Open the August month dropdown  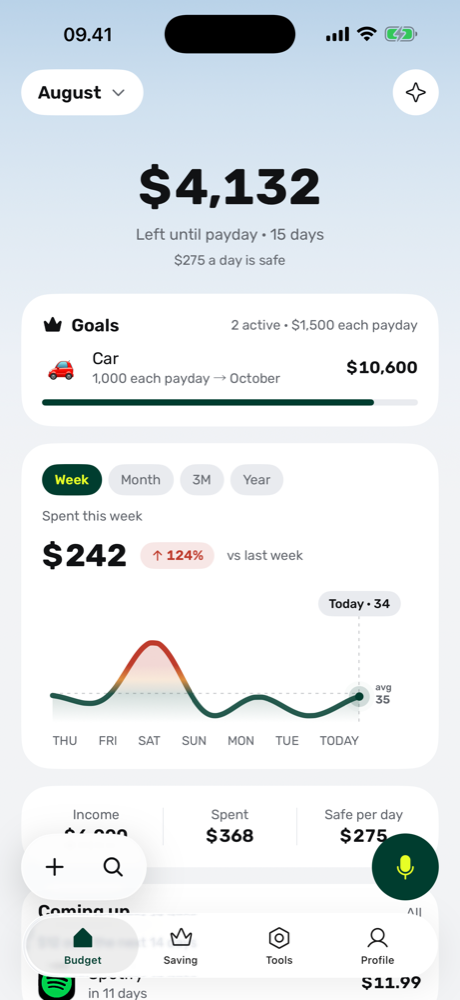click(82, 92)
